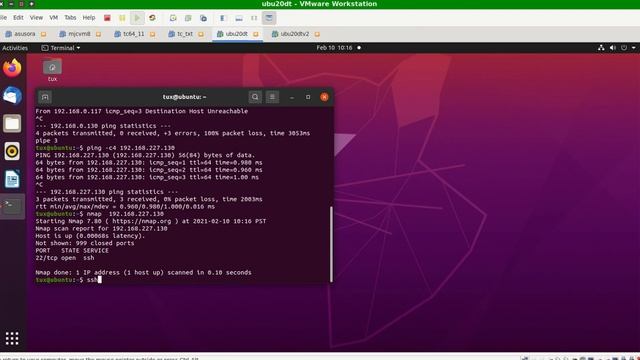The height and width of the screenshot is (360, 640).
Task: Close the asusora tab
Action: point(43,34)
